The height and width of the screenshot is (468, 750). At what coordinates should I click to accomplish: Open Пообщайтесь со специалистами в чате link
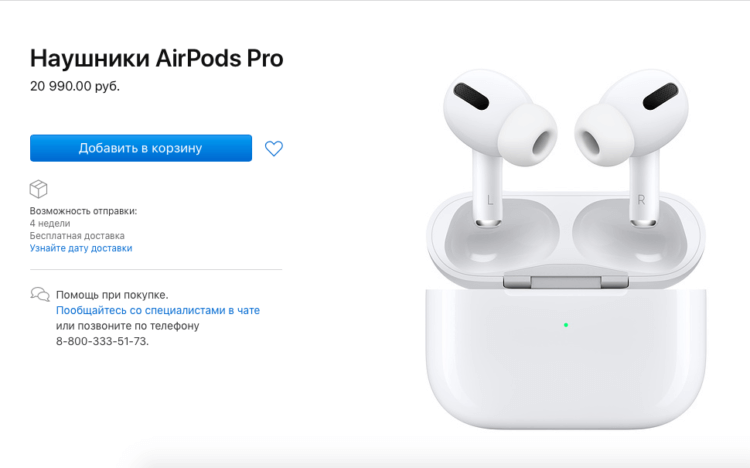[x=158, y=310]
